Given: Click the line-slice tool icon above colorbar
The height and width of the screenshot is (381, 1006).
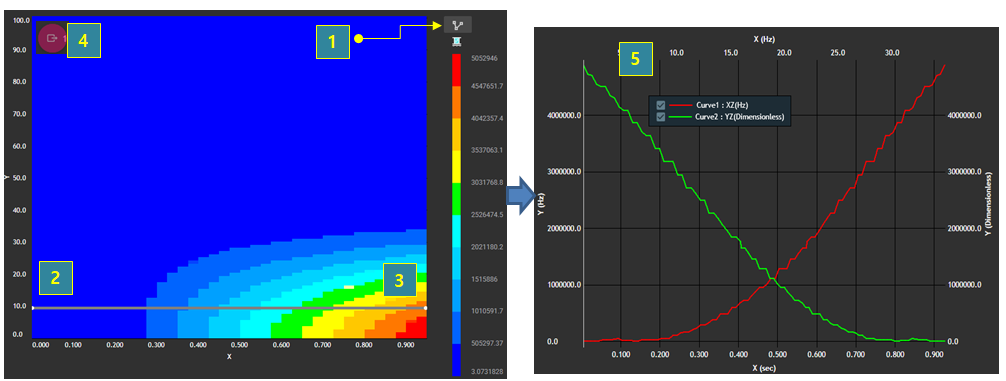Looking at the screenshot, I should coord(457,25).
